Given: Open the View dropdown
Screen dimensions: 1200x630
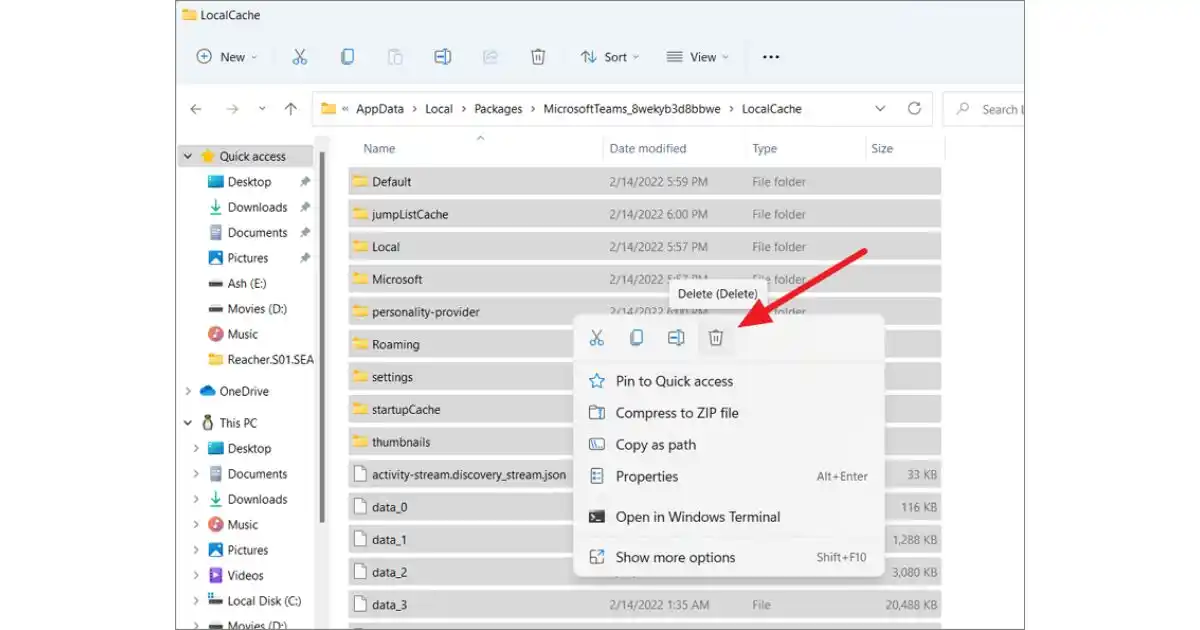Looking at the screenshot, I should pyautogui.click(x=697, y=57).
